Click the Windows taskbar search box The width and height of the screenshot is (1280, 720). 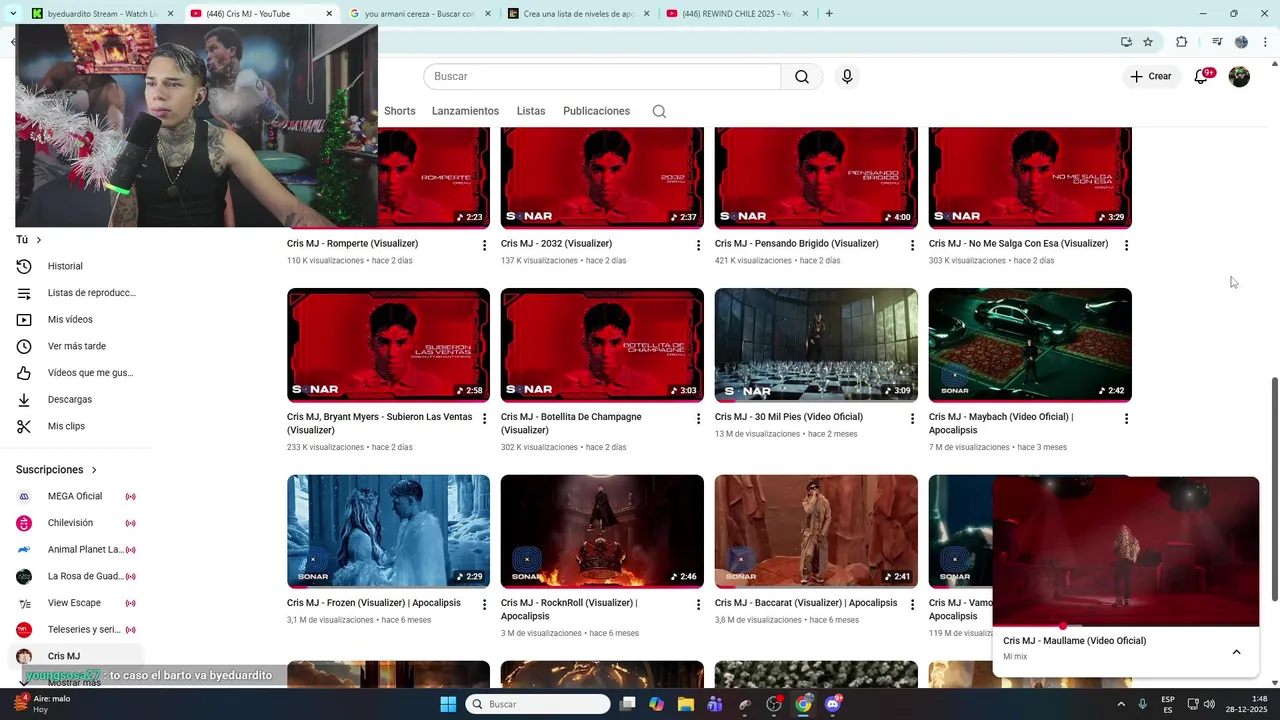[538, 704]
